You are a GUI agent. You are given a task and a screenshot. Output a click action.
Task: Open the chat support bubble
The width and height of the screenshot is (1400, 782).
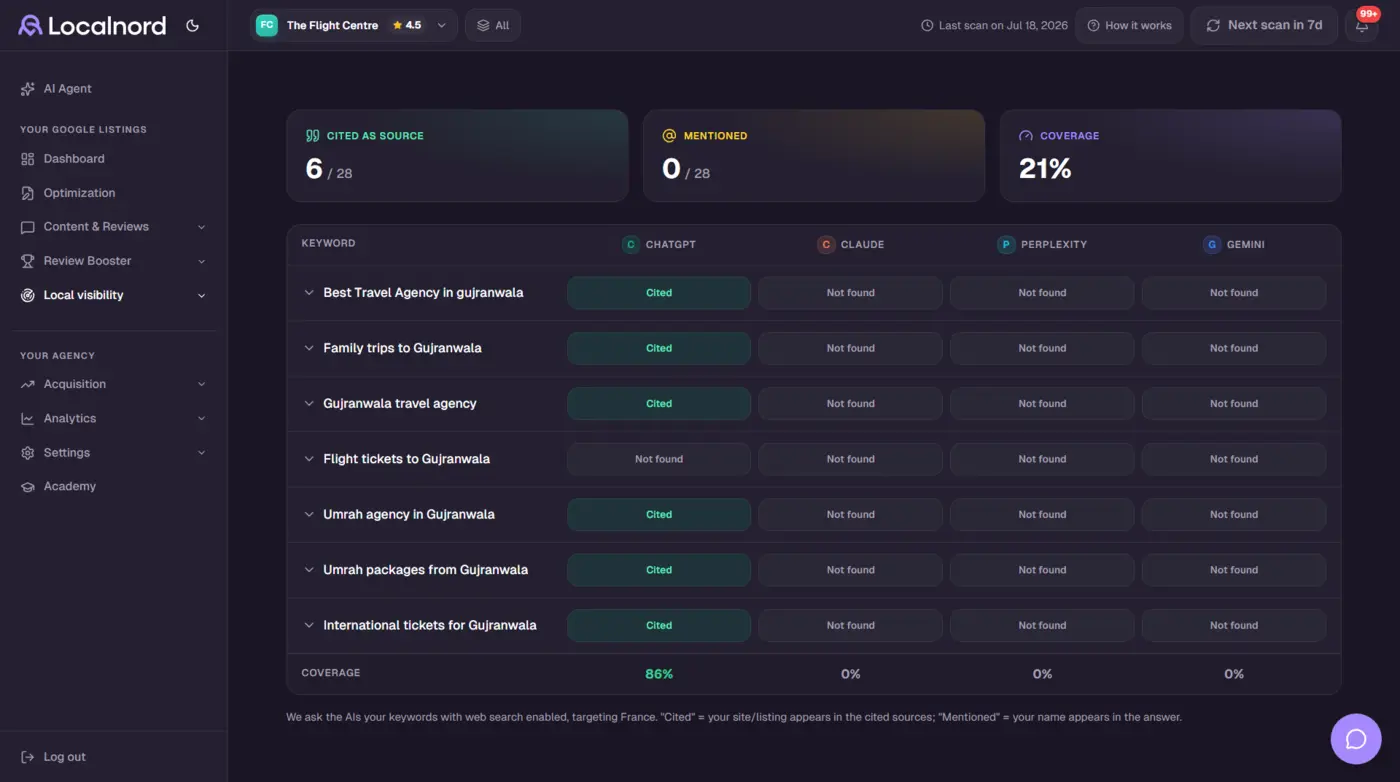(1356, 739)
